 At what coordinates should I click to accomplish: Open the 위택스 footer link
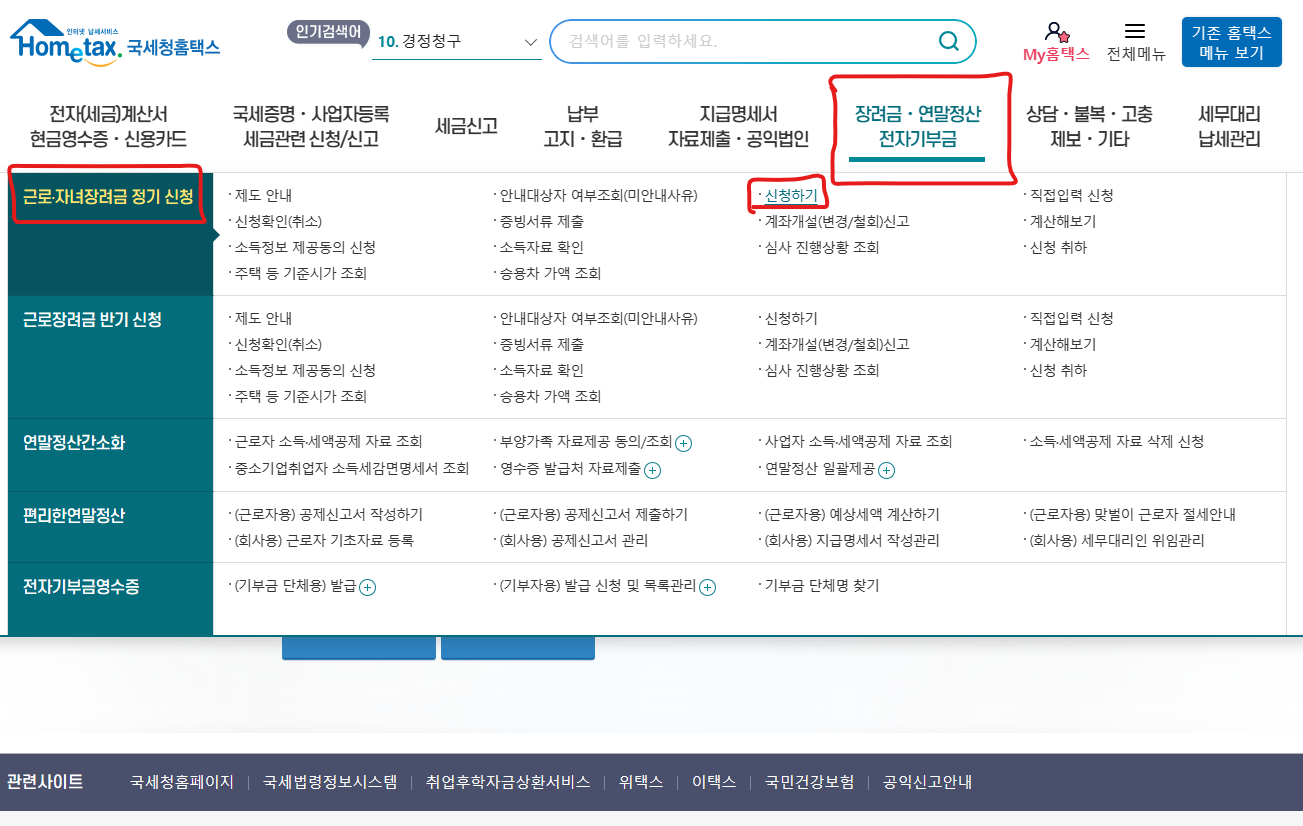coord(639,783)
